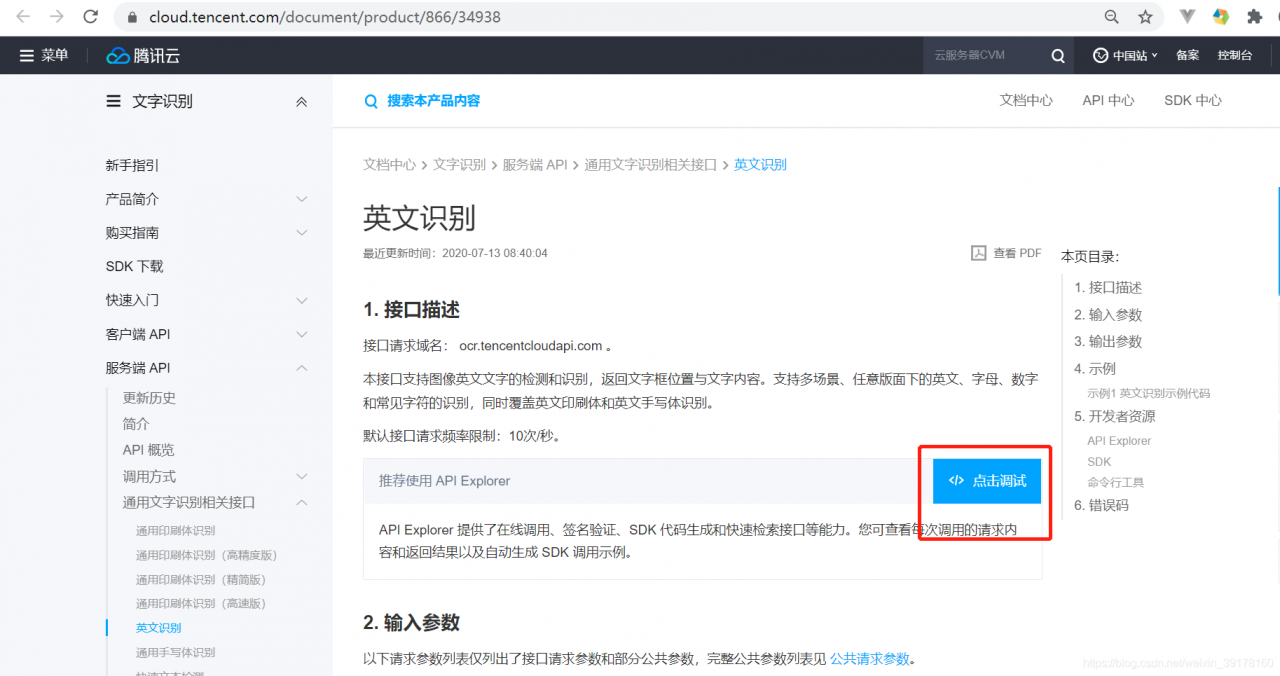Reload the page with refresh icon

pos(90,17)
